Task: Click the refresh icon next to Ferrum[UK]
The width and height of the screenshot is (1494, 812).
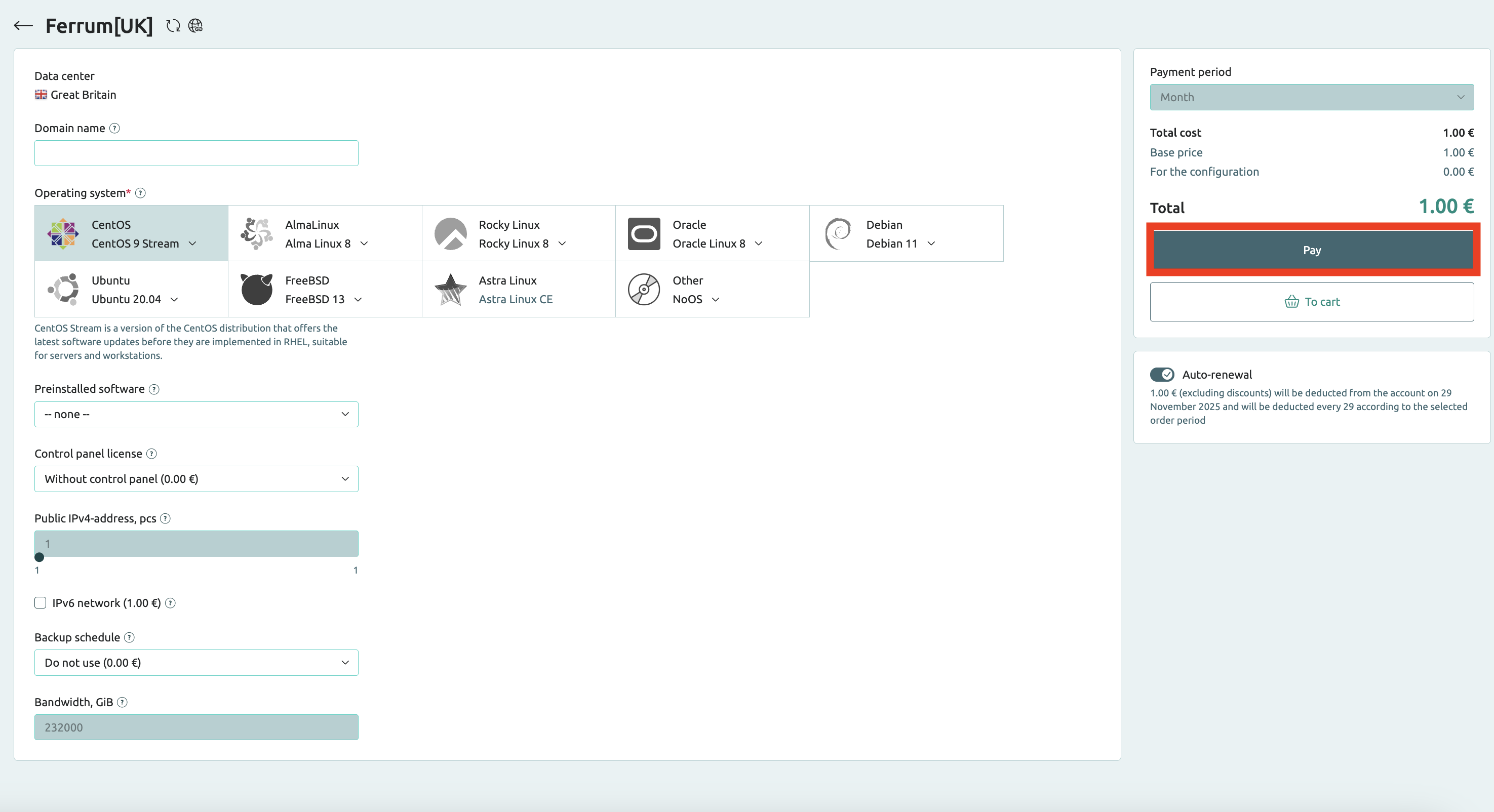Action: (x=173, y=26)
